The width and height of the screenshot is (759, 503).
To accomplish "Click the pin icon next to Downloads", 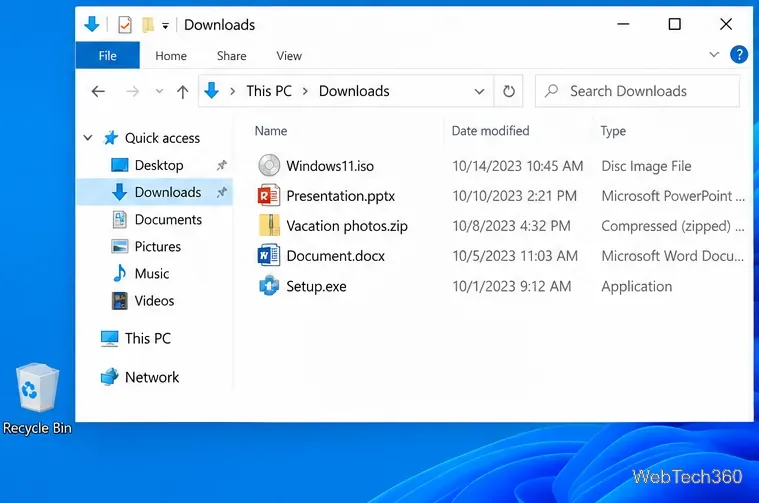I will pos(222,192).
